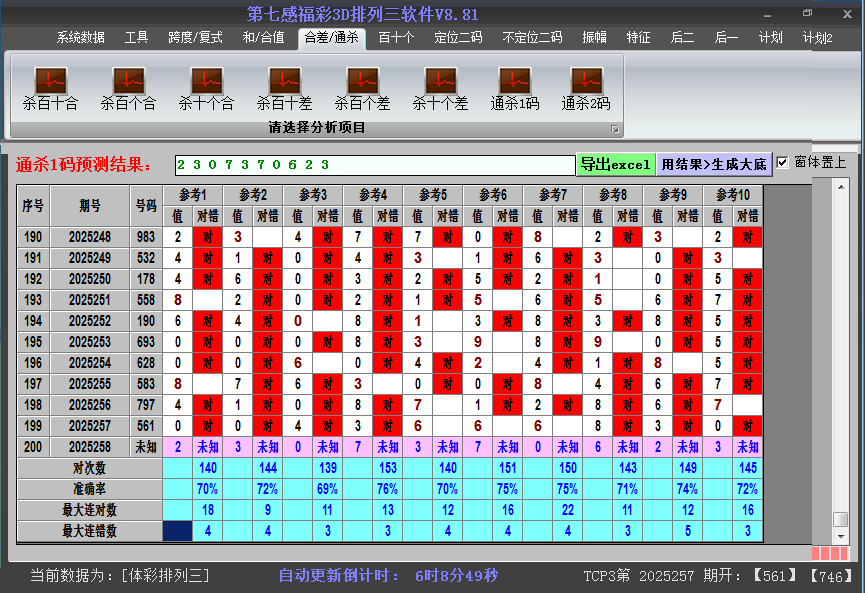Viewport: 865px width, 593px height.
Task: Open the 杀百十差 analysis icon
Action: pos(285,88)
